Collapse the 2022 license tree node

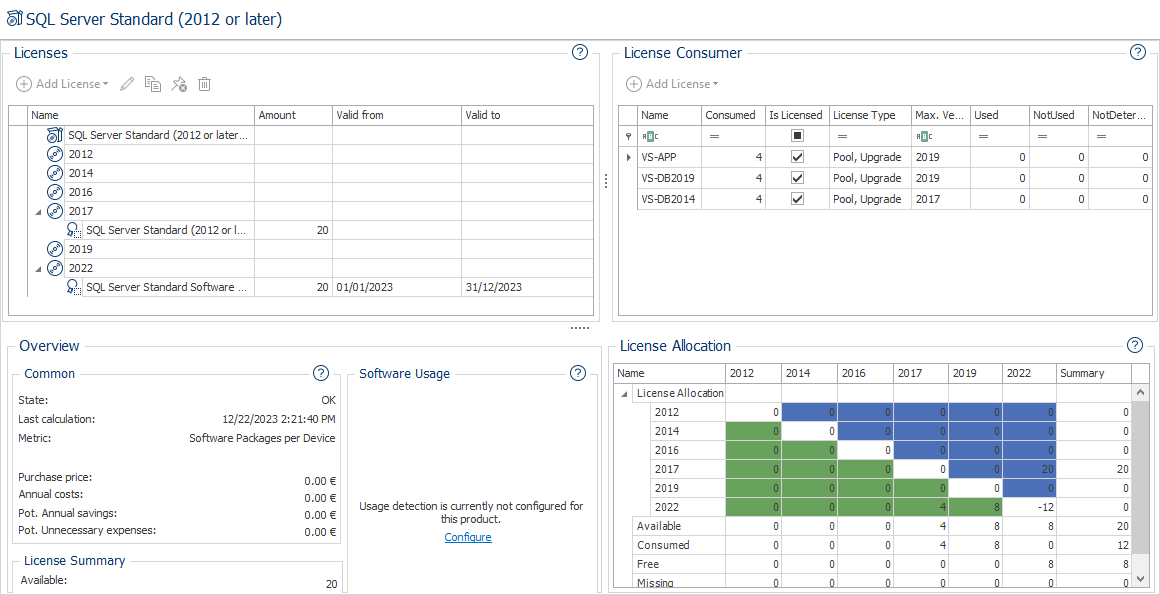[x=38, y=269]
